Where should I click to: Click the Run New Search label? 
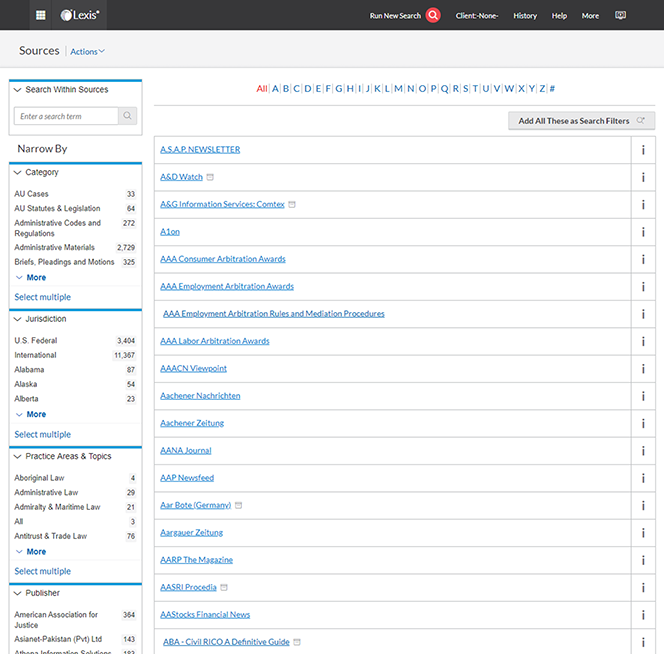[395, 16]
